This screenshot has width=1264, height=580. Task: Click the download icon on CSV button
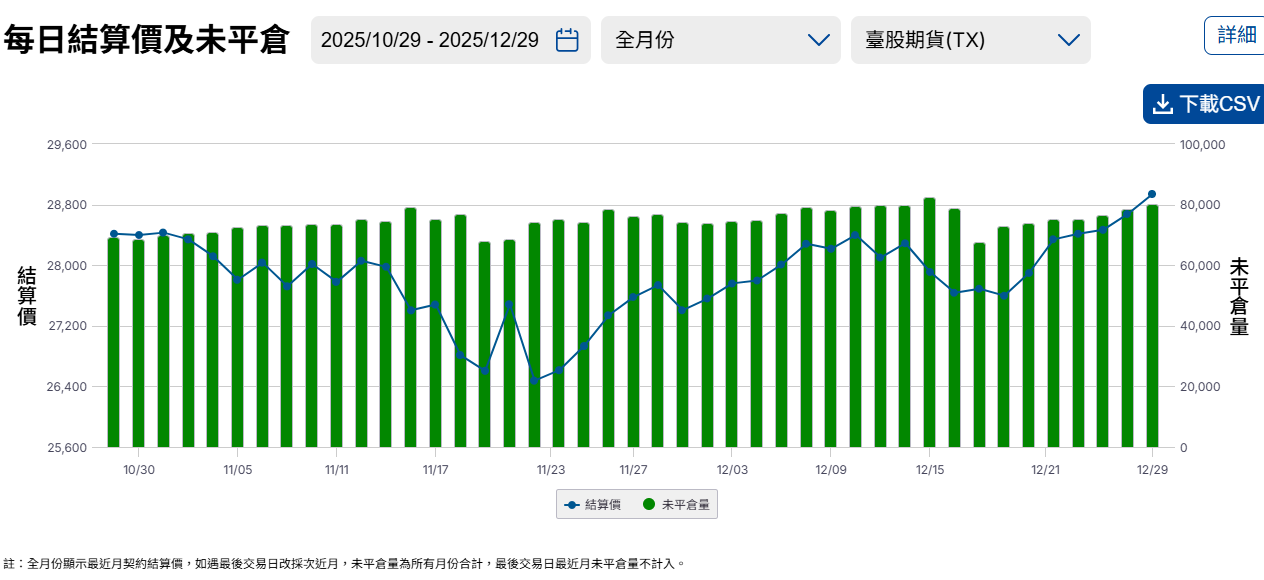pos(1162,105)
